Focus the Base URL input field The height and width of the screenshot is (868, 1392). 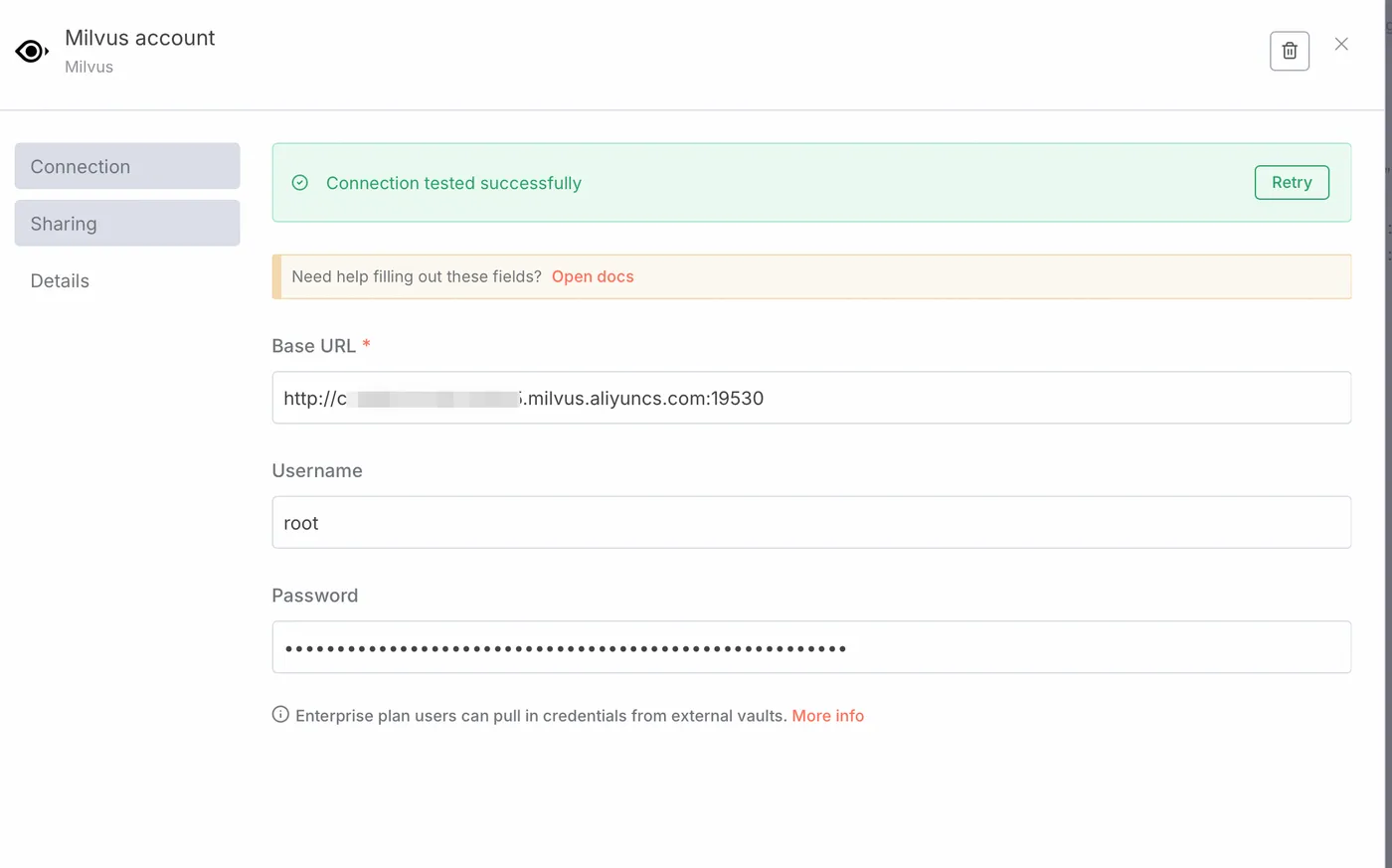[x=811, y=398]
